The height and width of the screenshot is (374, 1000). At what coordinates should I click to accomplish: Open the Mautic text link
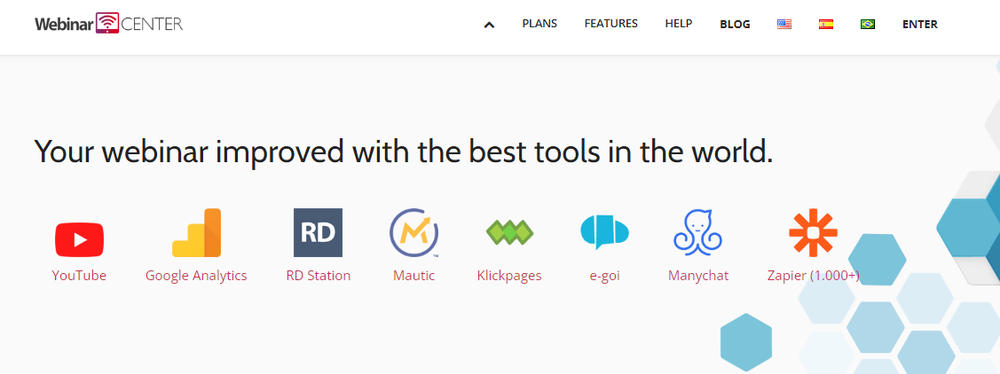[414, 276]
